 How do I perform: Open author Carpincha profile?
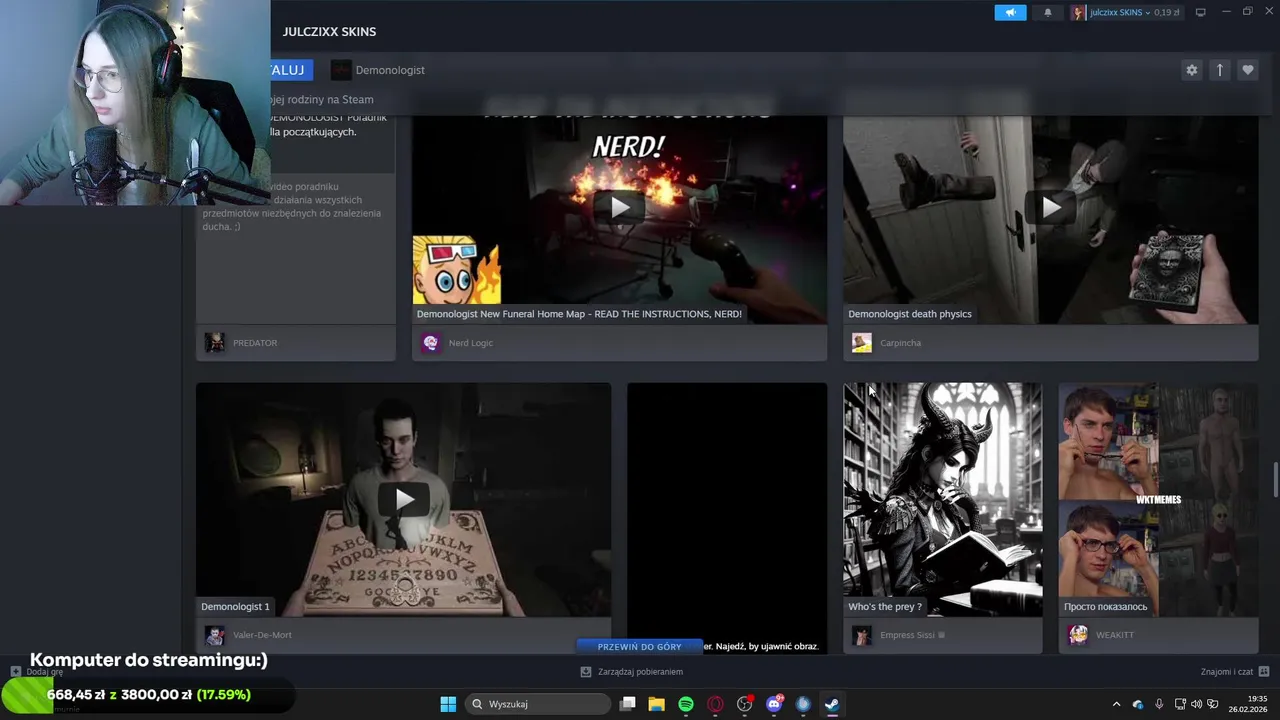[900, 343]
